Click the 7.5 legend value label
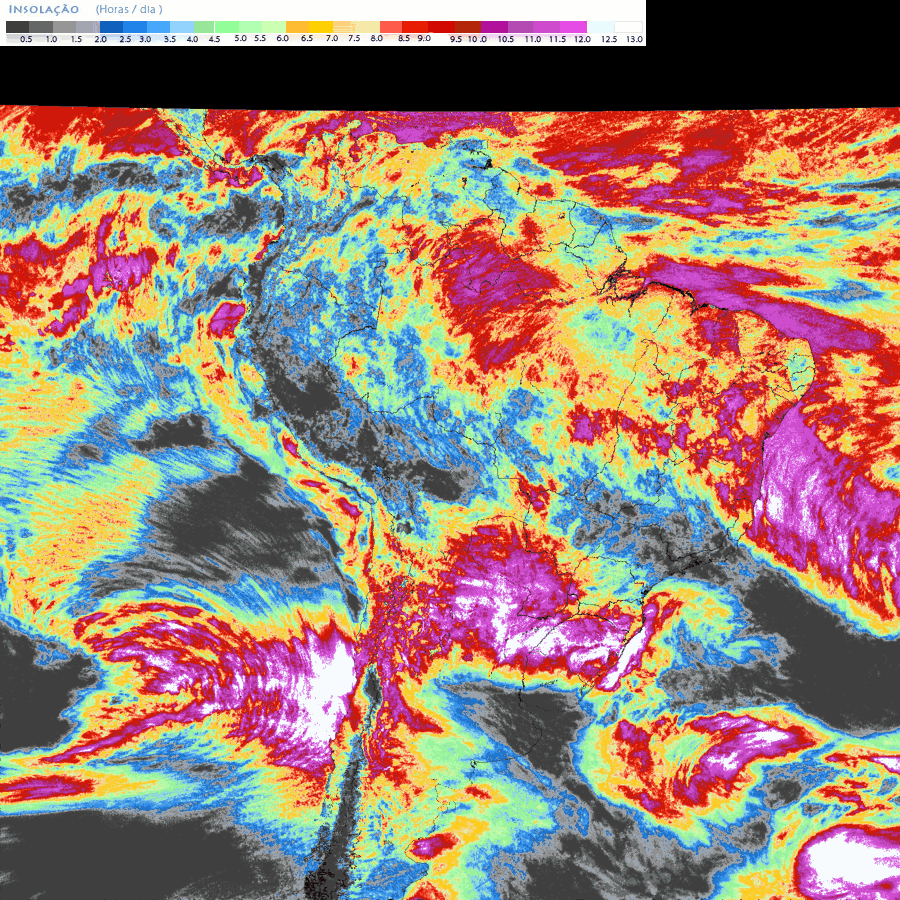 click(354, 38)
